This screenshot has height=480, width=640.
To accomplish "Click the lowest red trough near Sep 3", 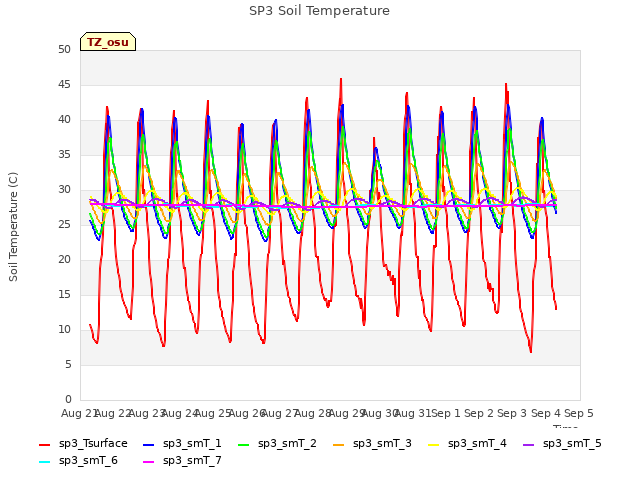I will pos(531,351).
